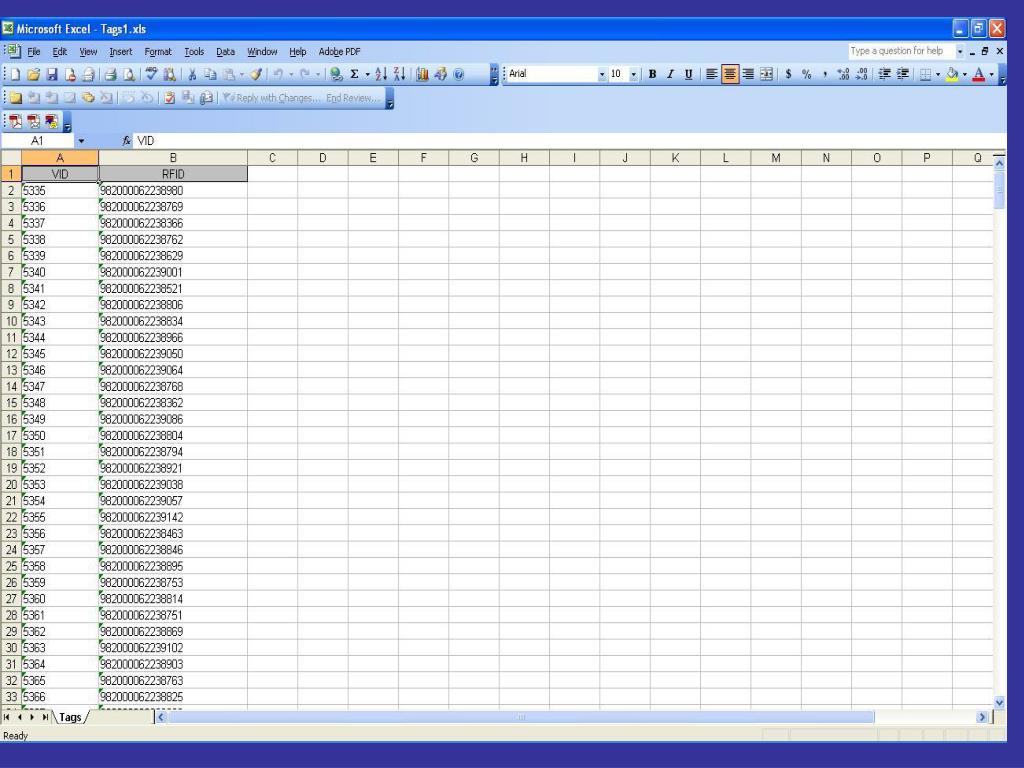Image resolution: width=1024 pixels, height=768 pixels.
Task: Open Print Preview
Action: [129, 74]
